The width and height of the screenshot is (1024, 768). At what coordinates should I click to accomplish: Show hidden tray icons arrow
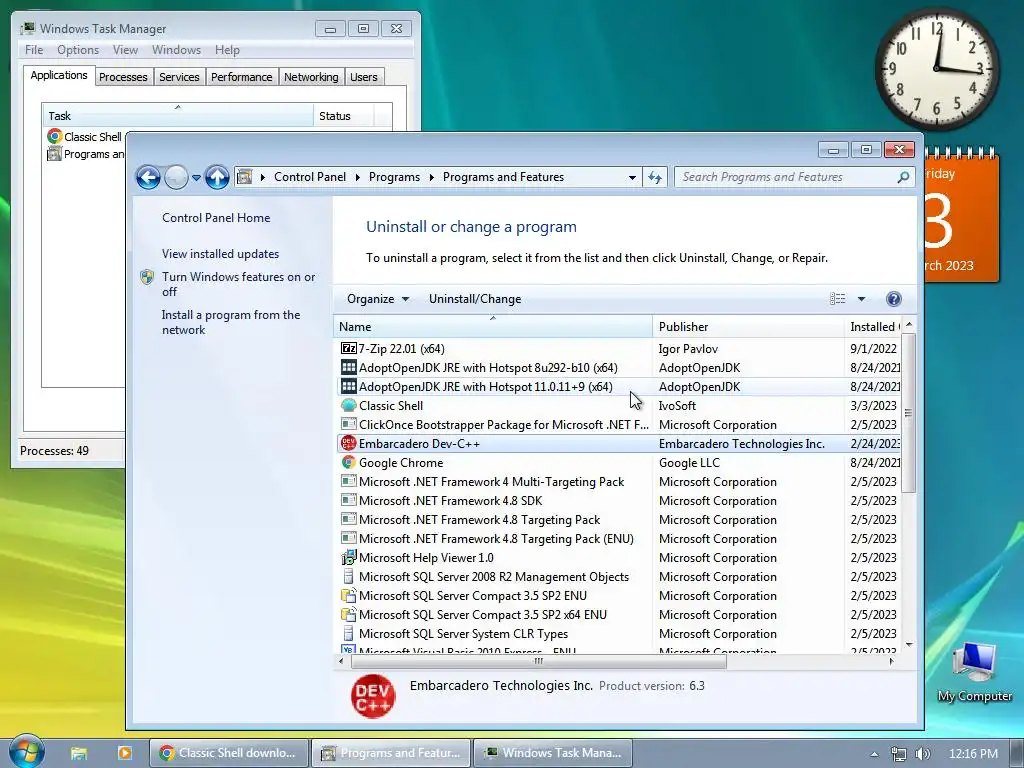(874, 754)
